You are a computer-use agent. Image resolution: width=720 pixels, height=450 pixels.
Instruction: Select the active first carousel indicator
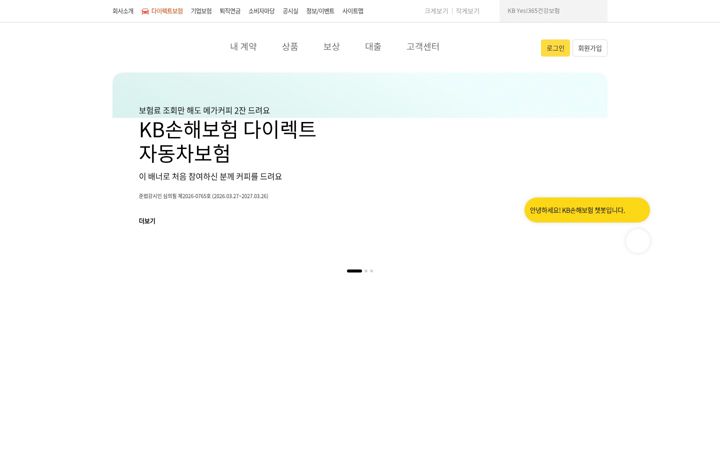(x=354, y=271)
